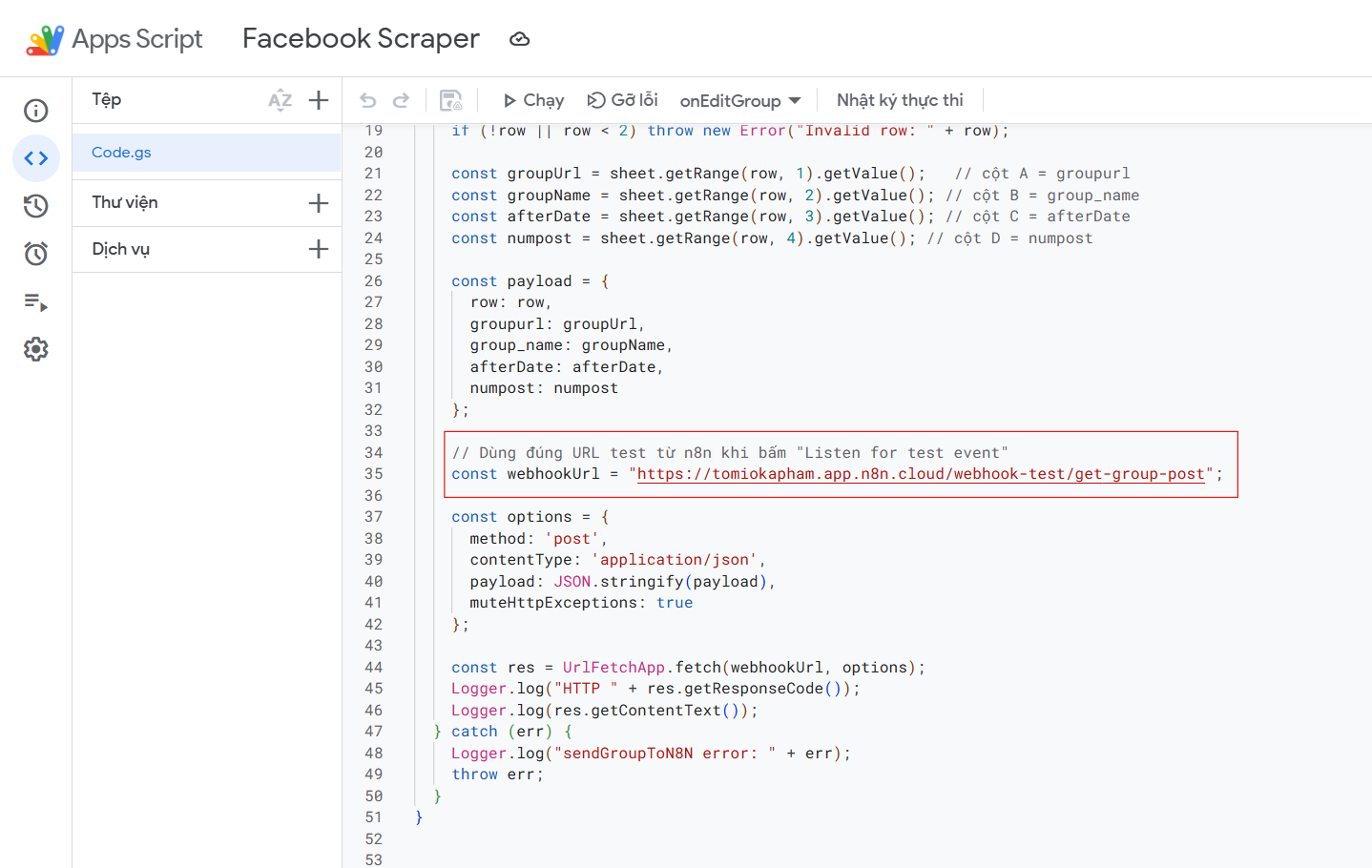This screenshot has width=1372, height=868.
Task: Add a library with Thư viện plus
Action: pyautogui.click(x=319, y=203)
